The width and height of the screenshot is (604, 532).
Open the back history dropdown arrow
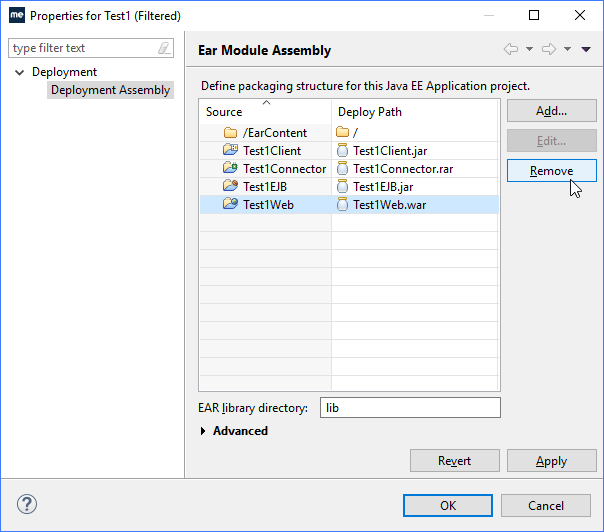[529, 49]
